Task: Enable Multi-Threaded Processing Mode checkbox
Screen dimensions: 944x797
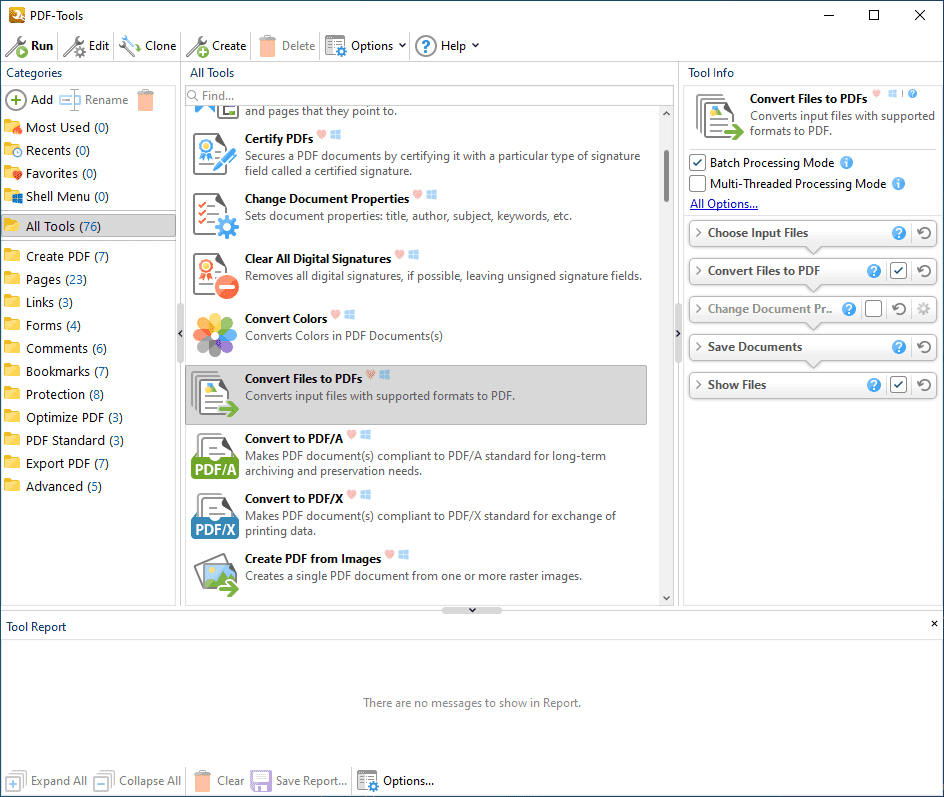Action: (x=697, y=184)
